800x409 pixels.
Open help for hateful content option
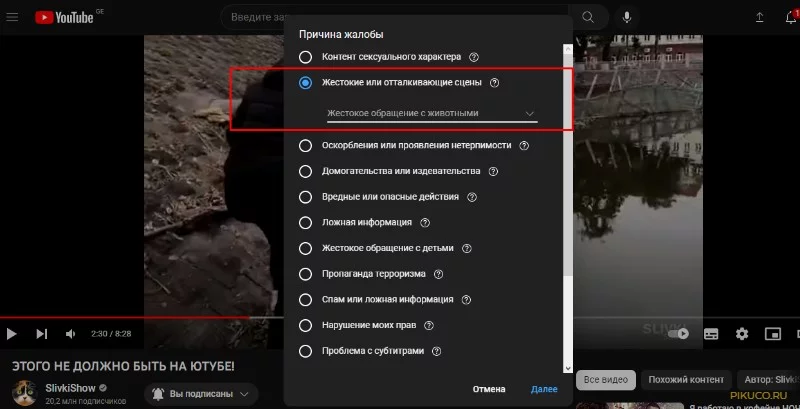pyautogui.click(x=524, y=145)
